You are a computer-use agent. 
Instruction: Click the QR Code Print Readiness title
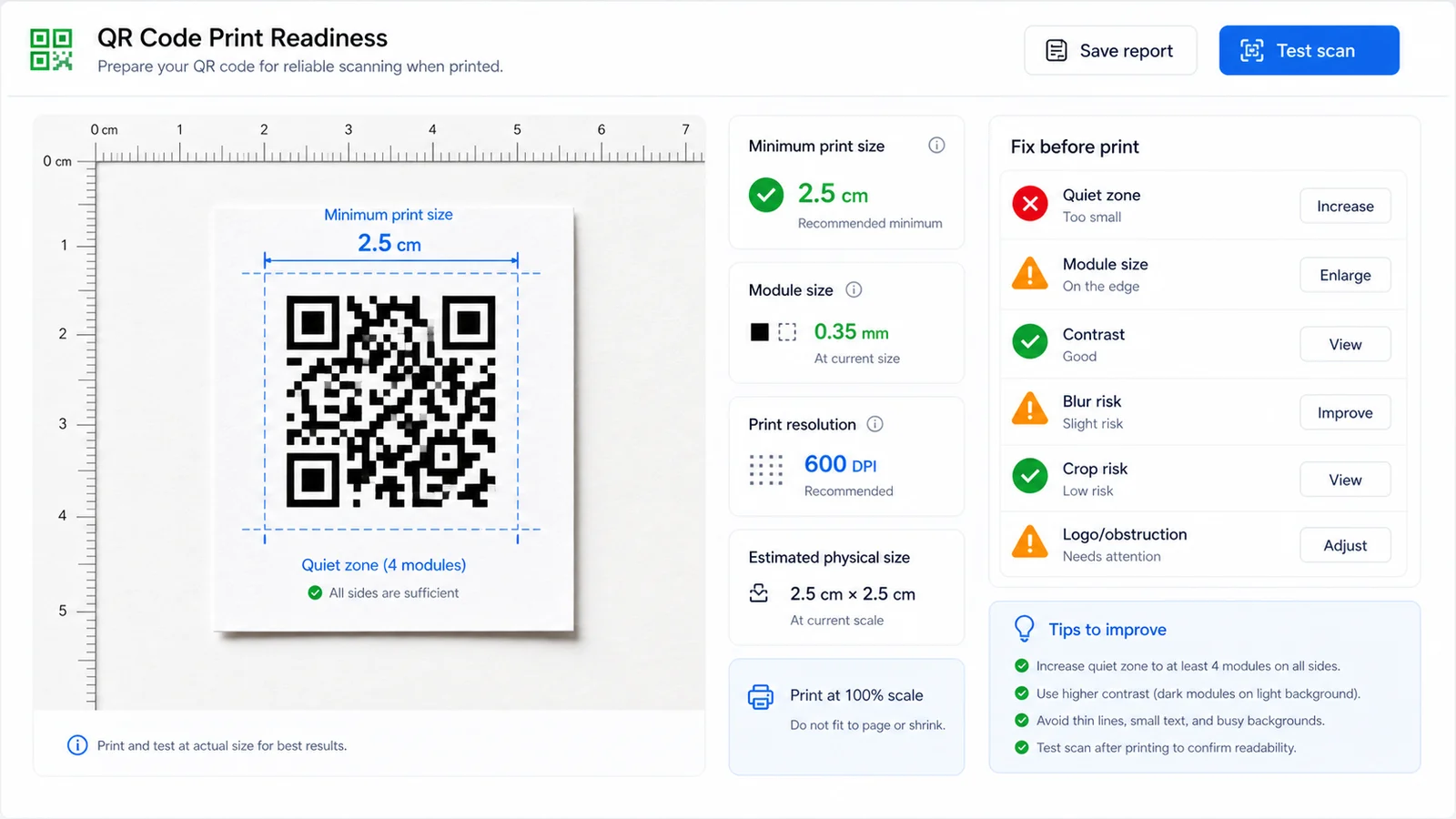click(242, 38)
